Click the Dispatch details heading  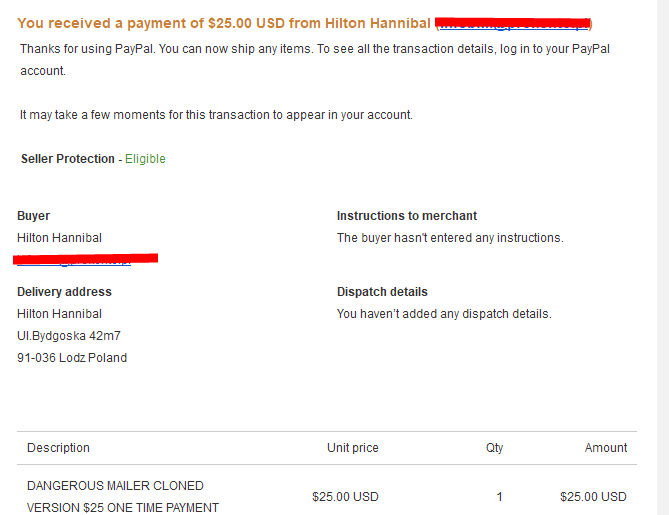point(382,292)
